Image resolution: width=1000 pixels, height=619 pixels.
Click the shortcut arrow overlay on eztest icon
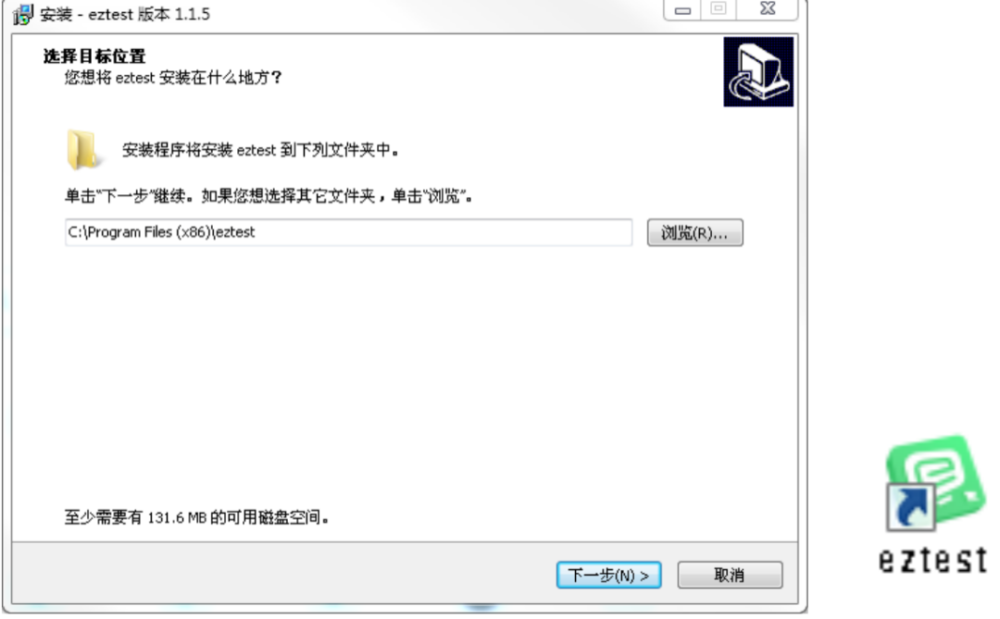tap(911, 507)
